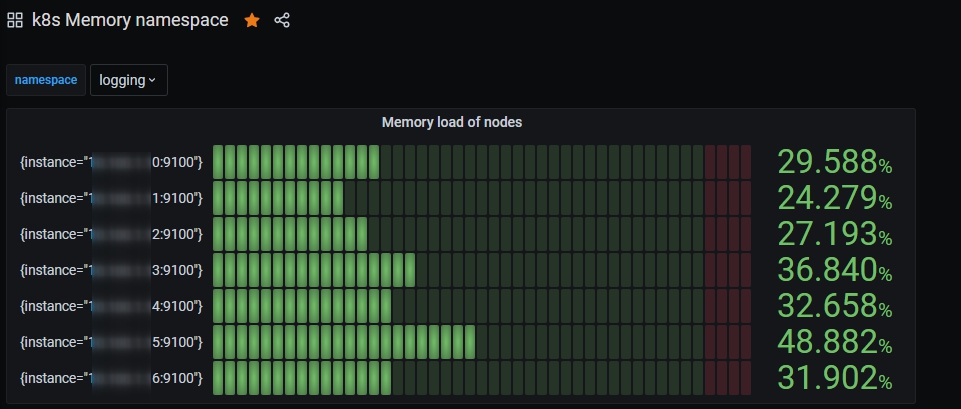Click the 27.193% memory value
961x409 pixels.
coord(834,234)
